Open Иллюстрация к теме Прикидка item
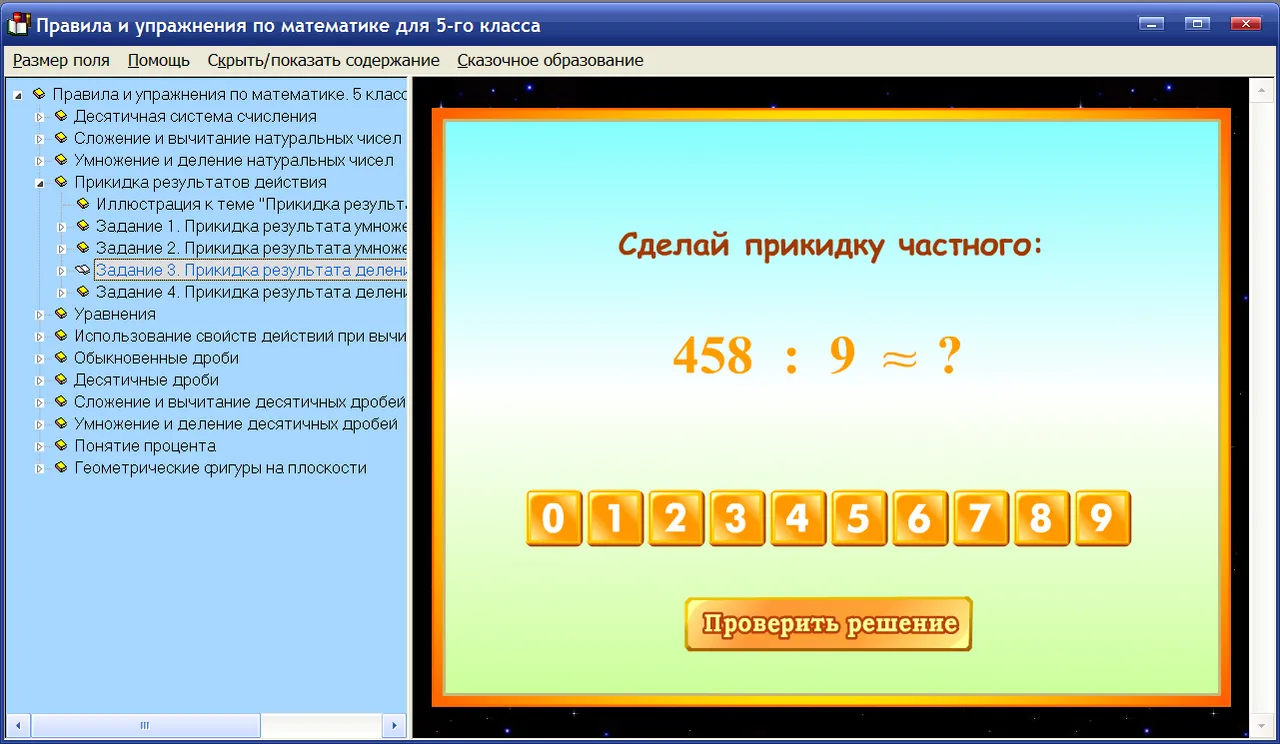This screenshot has height=744, width=1280. [251, 204]
